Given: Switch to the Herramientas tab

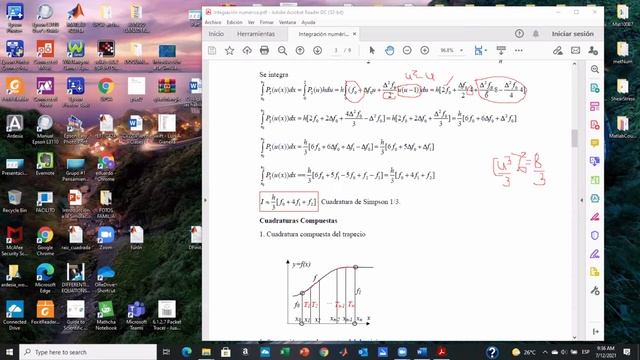Looking at the screenshot, I should pos(256,34).
